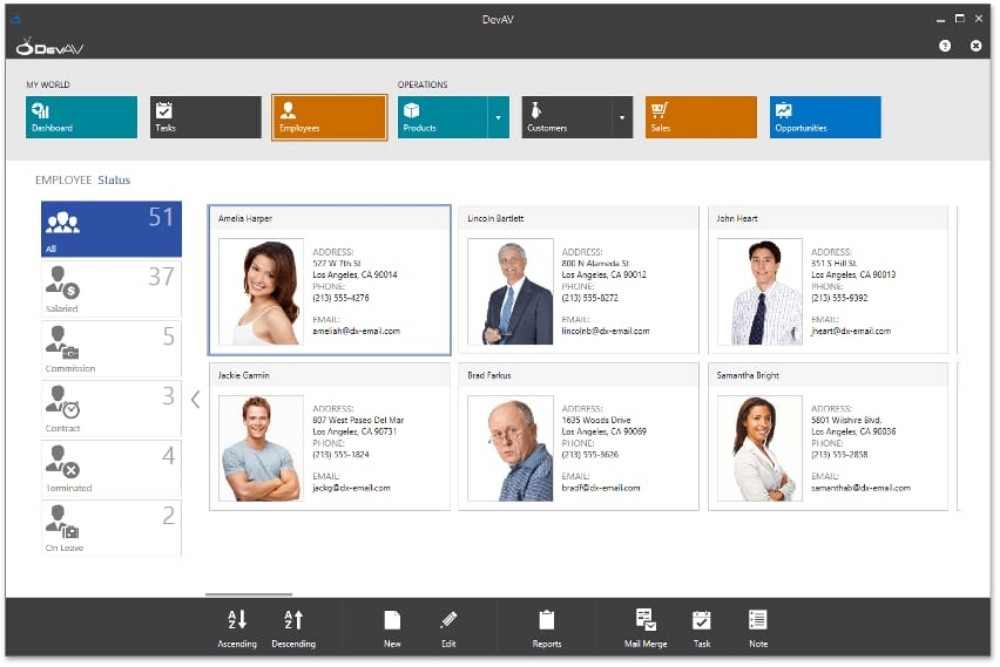Expand the Customers tile dropdown arrow
This screenshot has height=667, width=1000.
pyautogui.click(x=622, y=117)
